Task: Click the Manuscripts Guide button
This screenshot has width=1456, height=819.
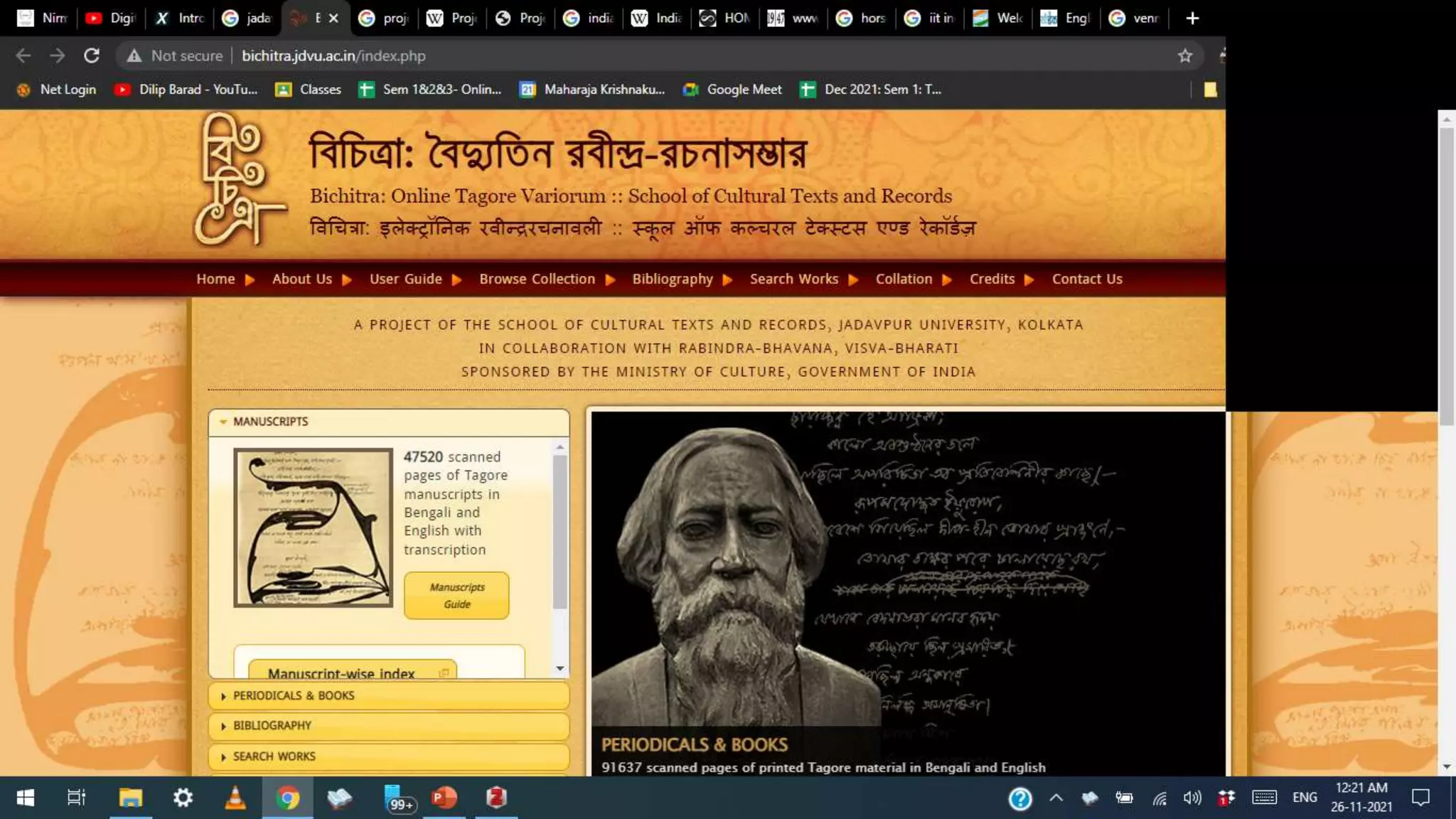Action: (456, 596)
